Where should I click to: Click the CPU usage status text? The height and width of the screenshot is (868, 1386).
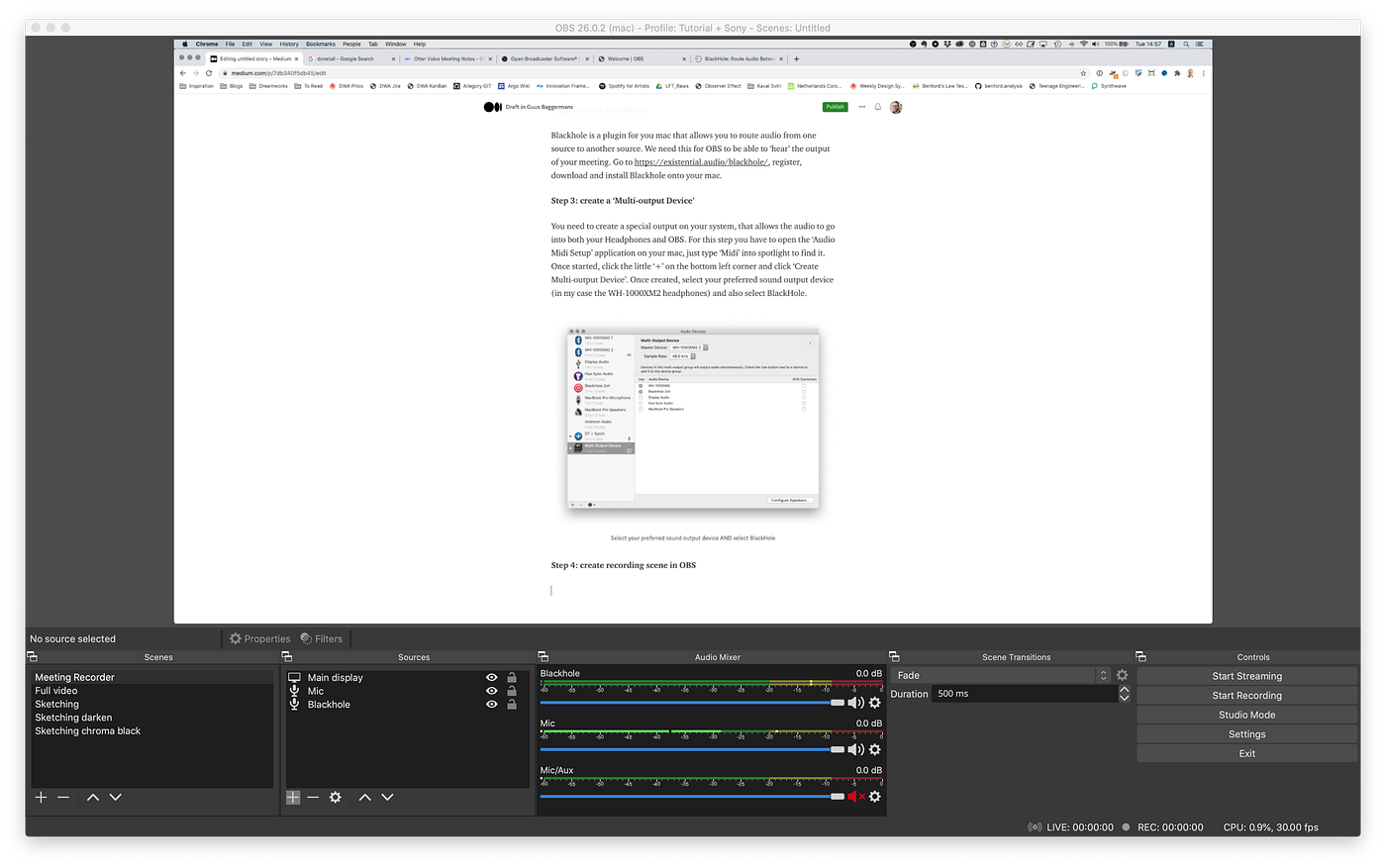click(x=1270, y=827)
